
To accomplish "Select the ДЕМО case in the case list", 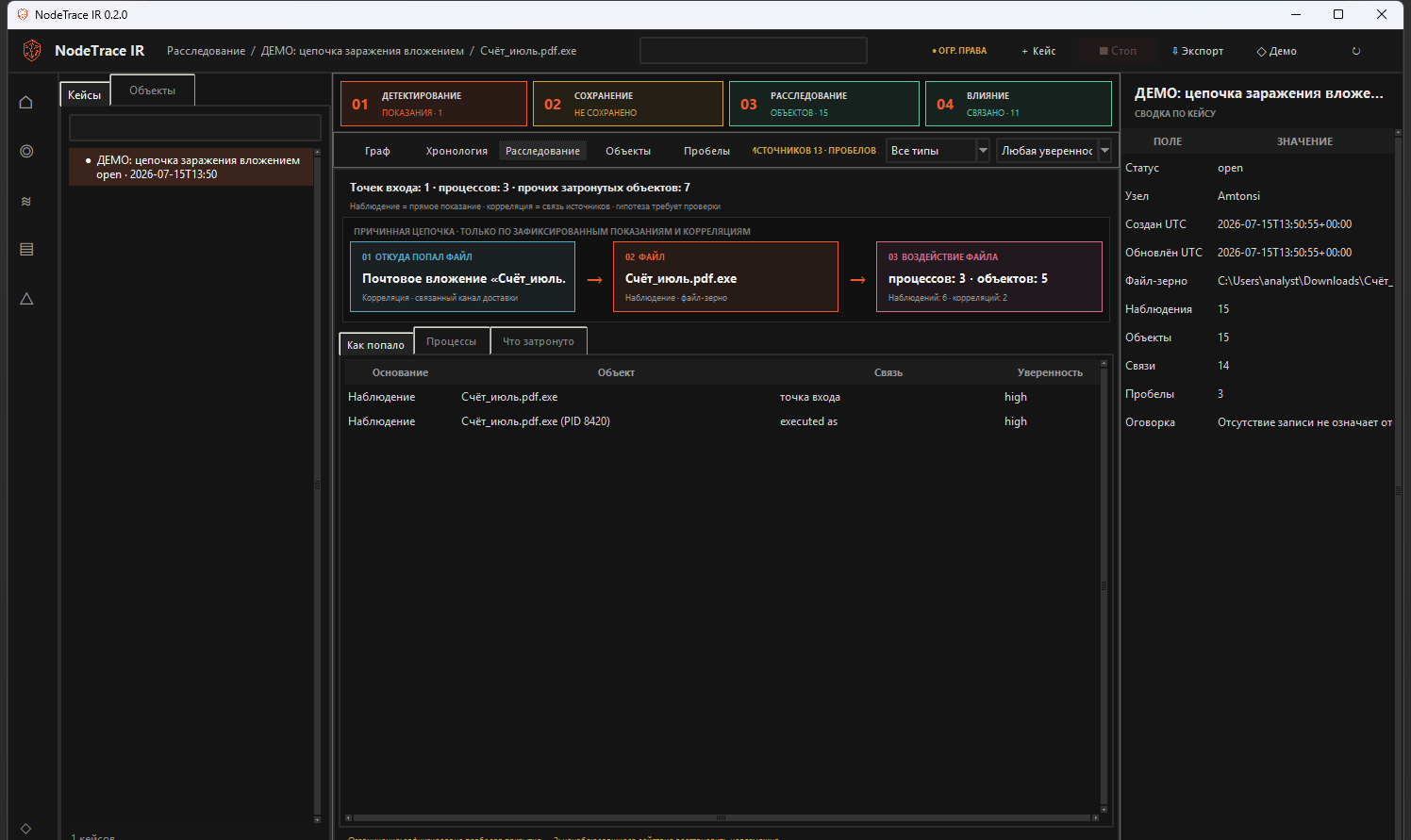I will pos(191,167).
